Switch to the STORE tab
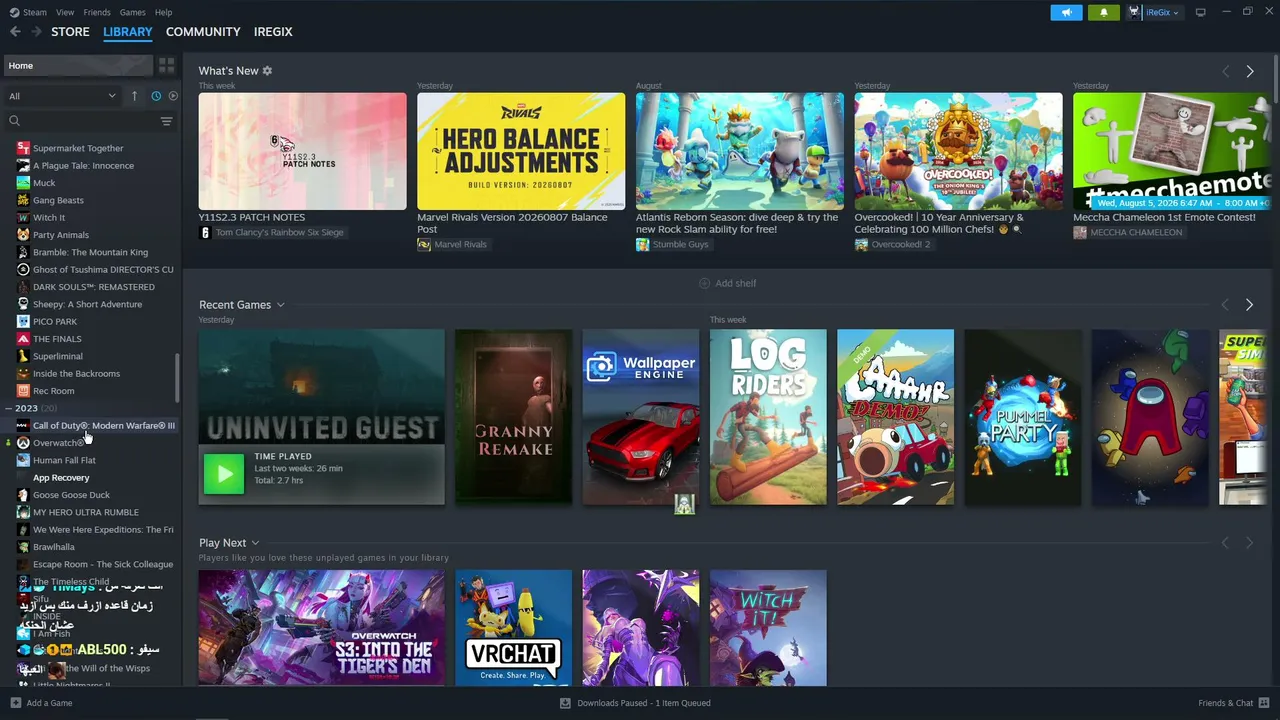The image size is (1280, 720). (70, 32)
